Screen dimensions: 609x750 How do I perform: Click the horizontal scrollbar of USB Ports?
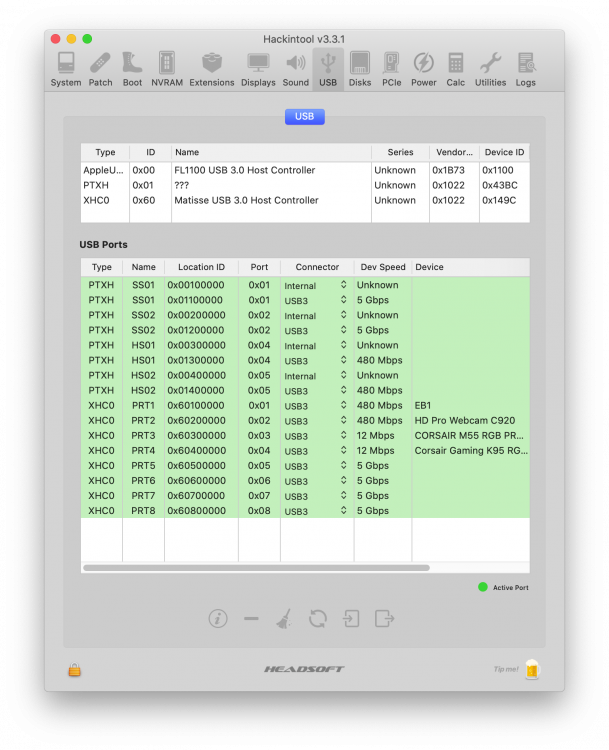pos(256,568)
